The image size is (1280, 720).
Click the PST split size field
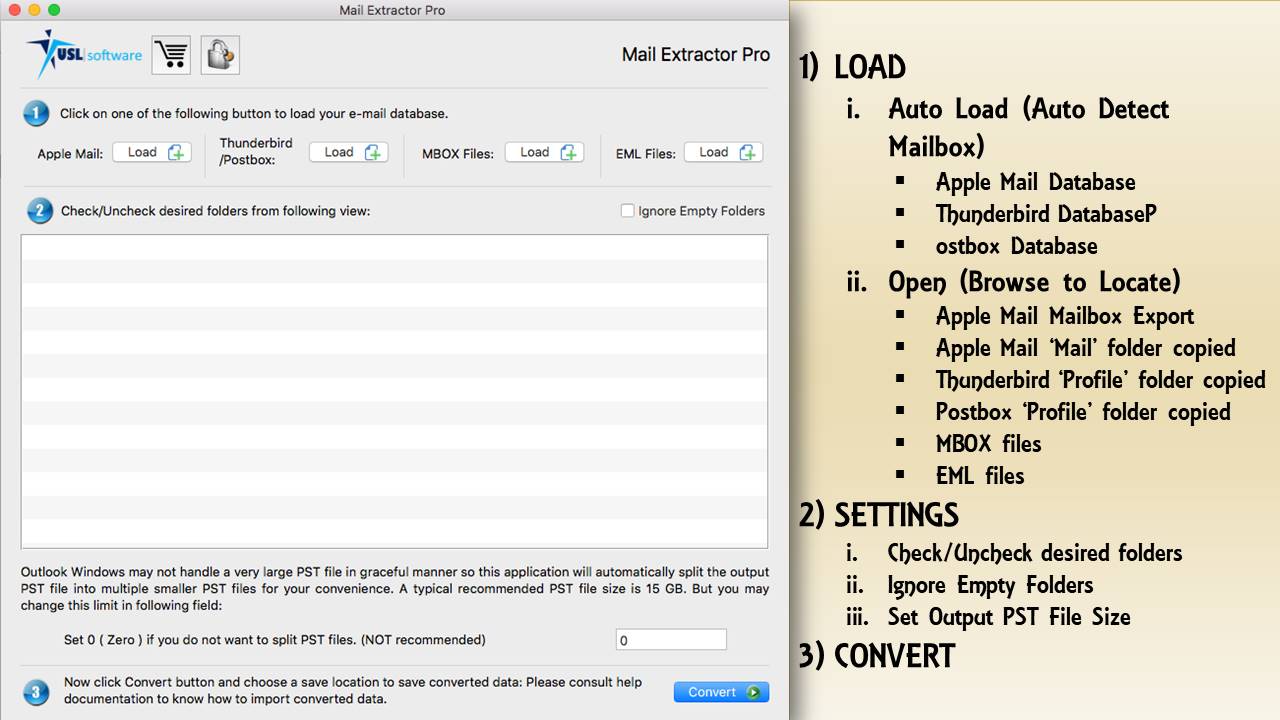pyautogui.click(x=671, y=640)
